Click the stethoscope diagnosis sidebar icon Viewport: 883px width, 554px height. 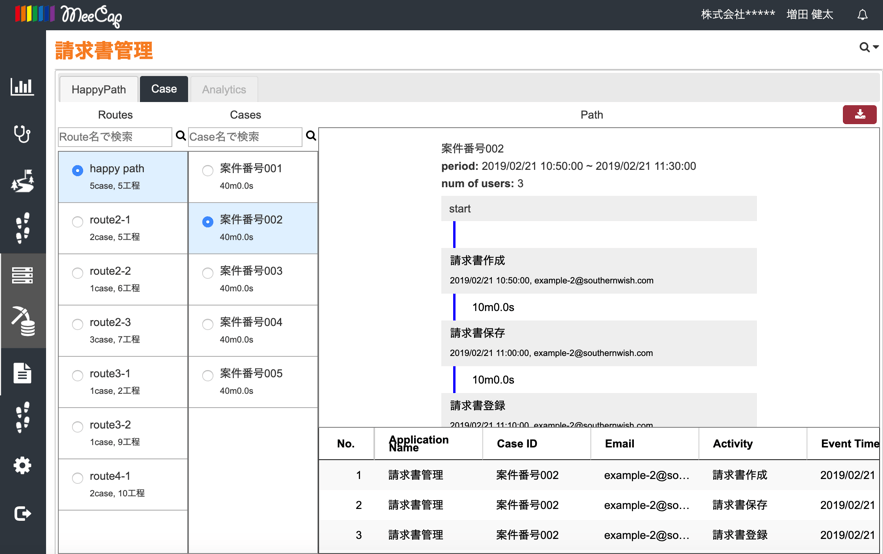click(22, 134)
